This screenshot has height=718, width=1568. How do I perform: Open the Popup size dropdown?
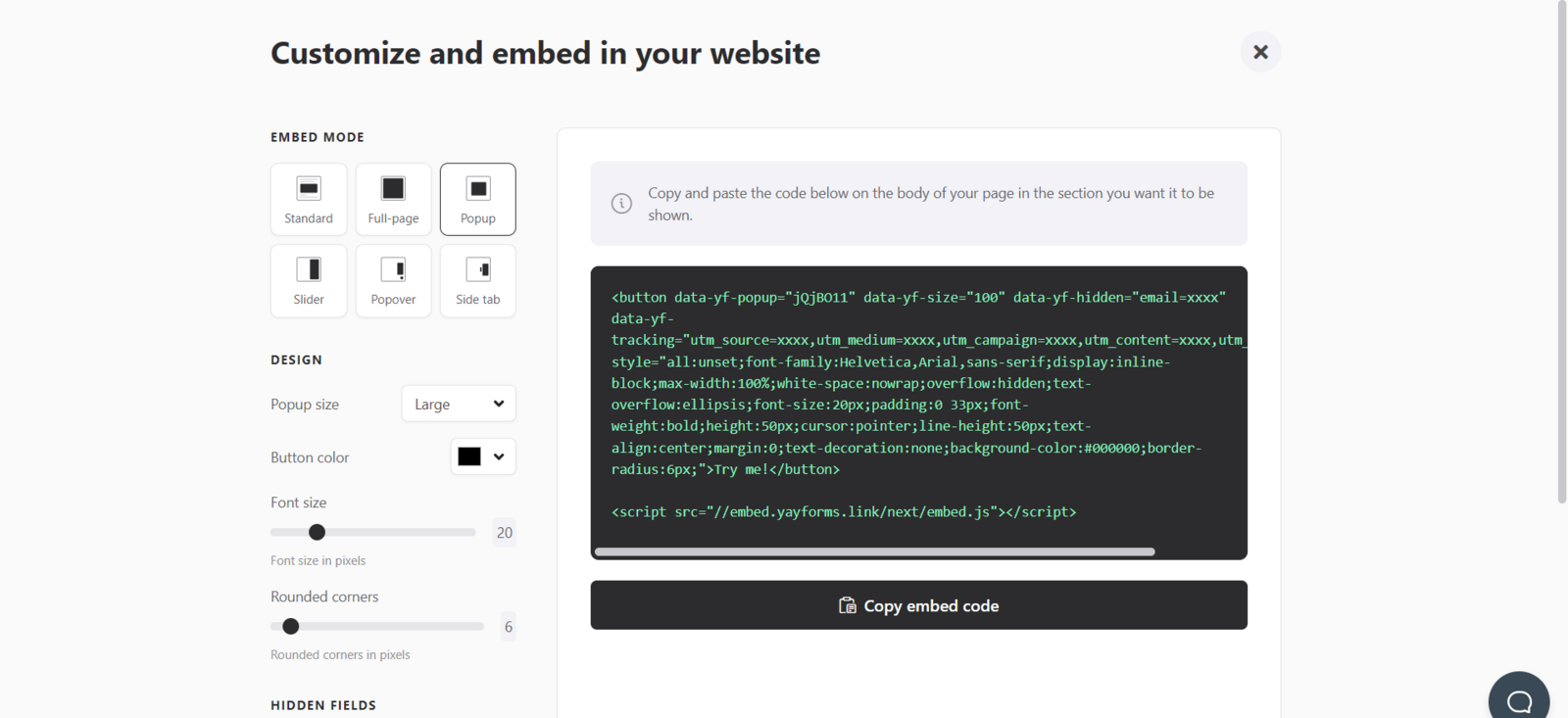459,404
